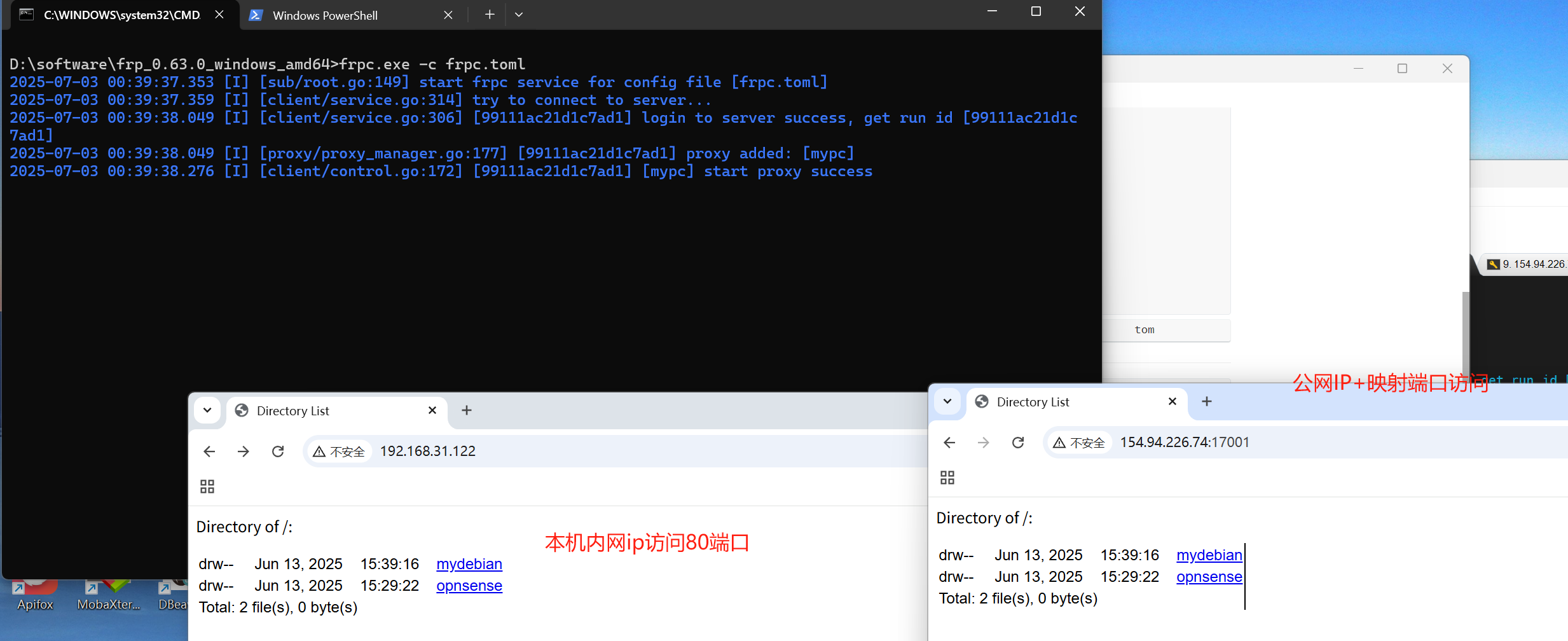Reload the 192.168.31.122 page

(x=278, y=451)
